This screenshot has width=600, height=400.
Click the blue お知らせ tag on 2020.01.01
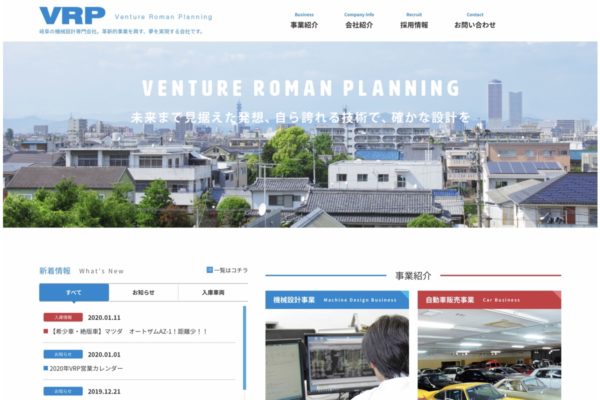(x=63, y=354)
